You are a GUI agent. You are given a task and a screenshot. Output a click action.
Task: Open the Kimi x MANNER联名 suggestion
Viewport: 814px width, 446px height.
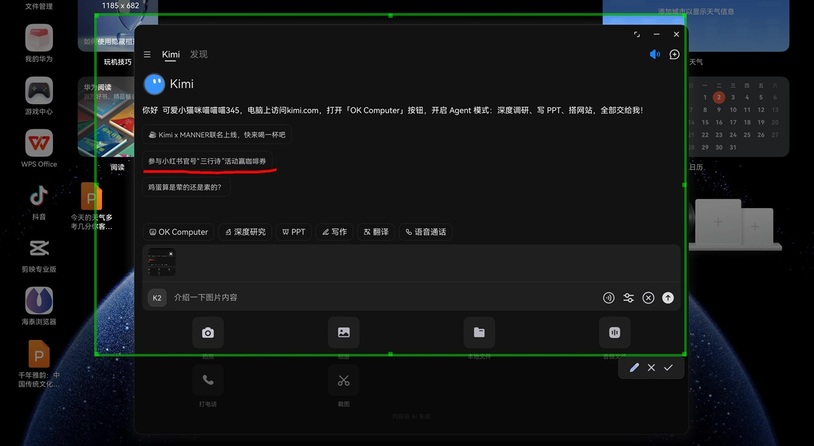point(217,134)
